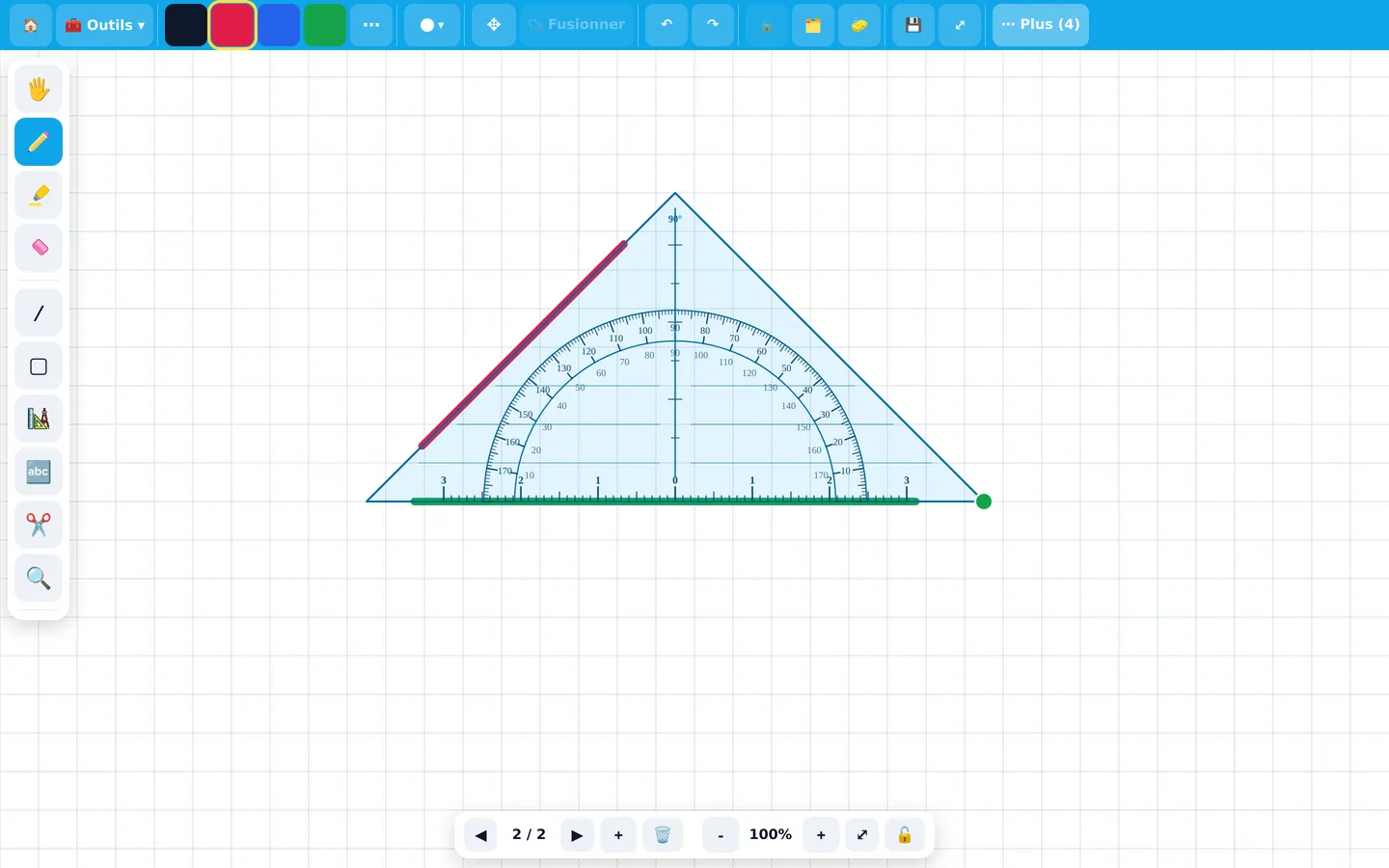The width and height of the screenshot is (1389, 868).
Task: Add a new page
Action: coord(618,835)
